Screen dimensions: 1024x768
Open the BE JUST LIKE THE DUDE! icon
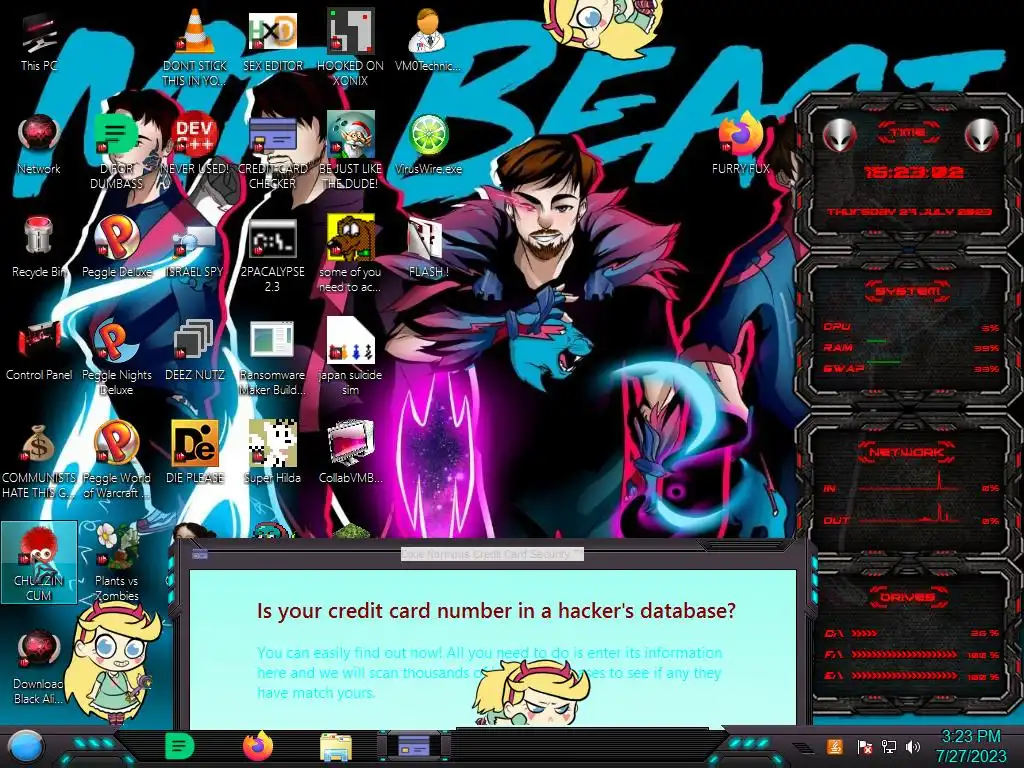pos(350,150)
